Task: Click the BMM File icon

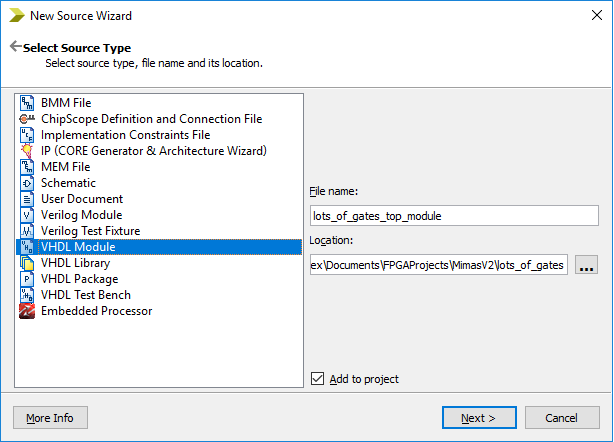Action: (27, 103)
